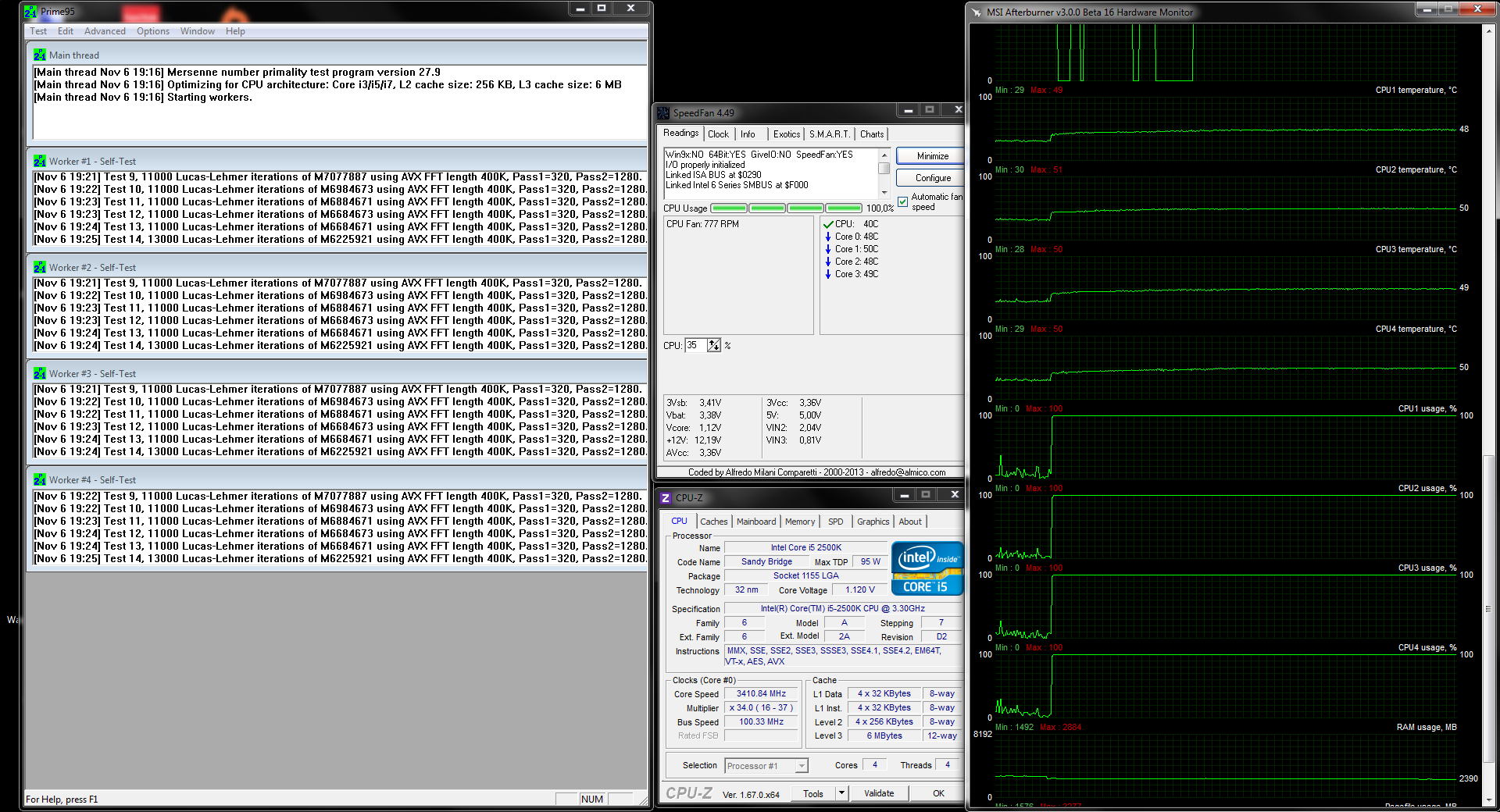
Task: Switch to the Charts tab in SpeedFan
Action: (872, 134)
